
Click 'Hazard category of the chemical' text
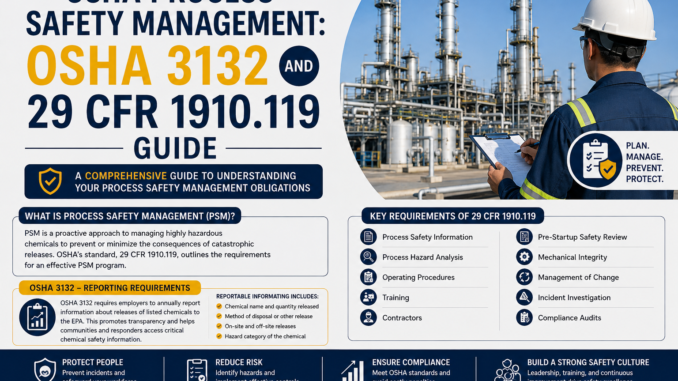[265, 336]
